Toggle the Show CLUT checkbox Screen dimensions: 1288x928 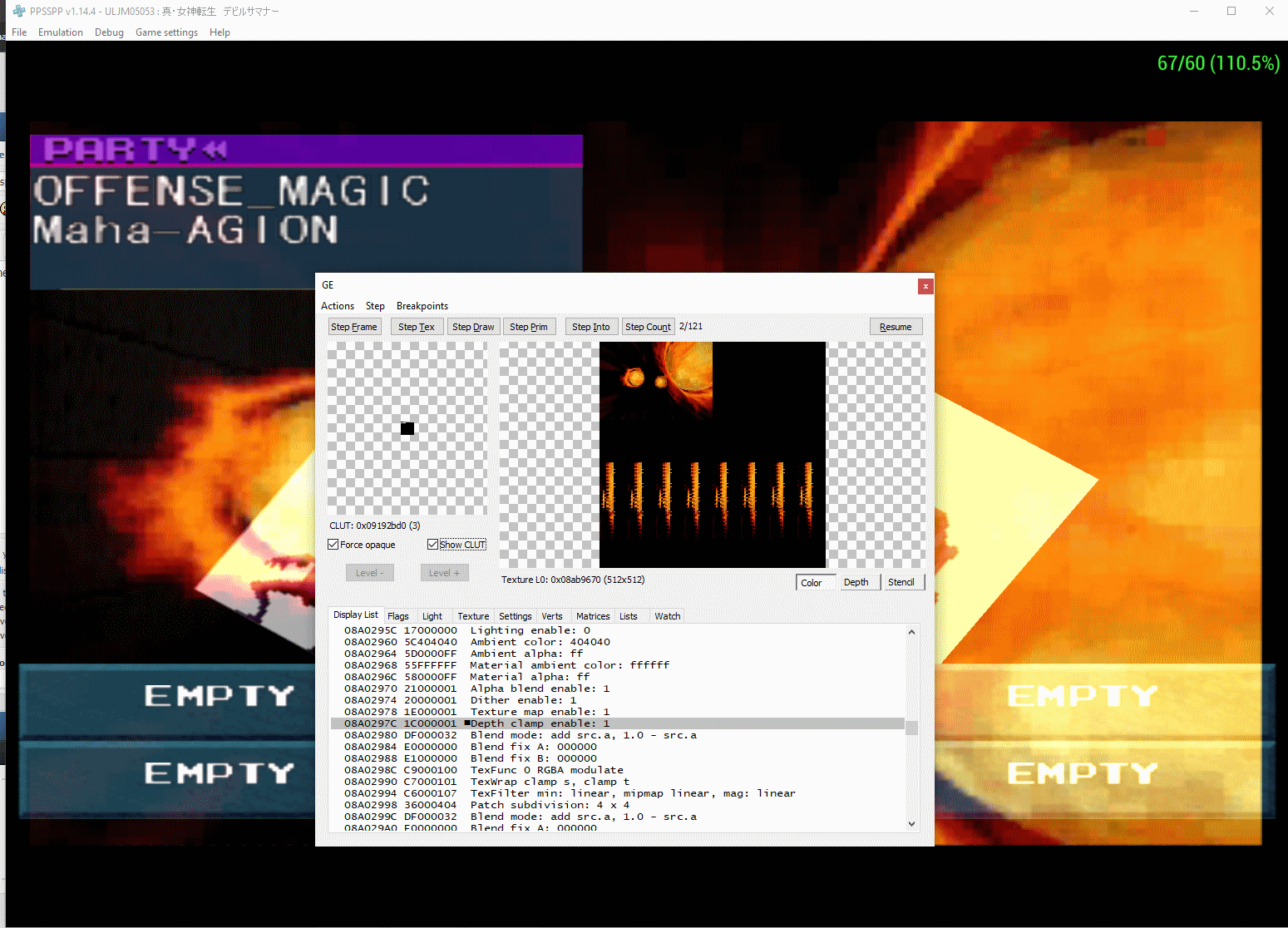(456, 545)
